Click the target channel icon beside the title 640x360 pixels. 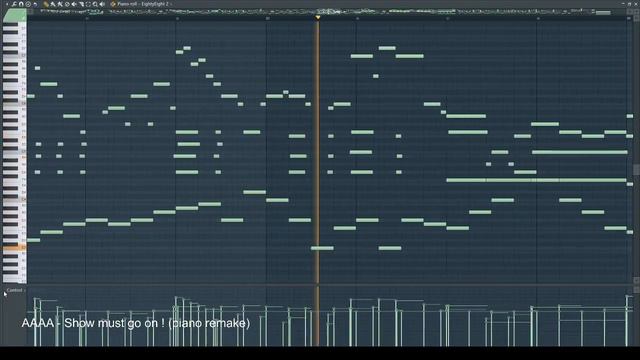(113, 4)
